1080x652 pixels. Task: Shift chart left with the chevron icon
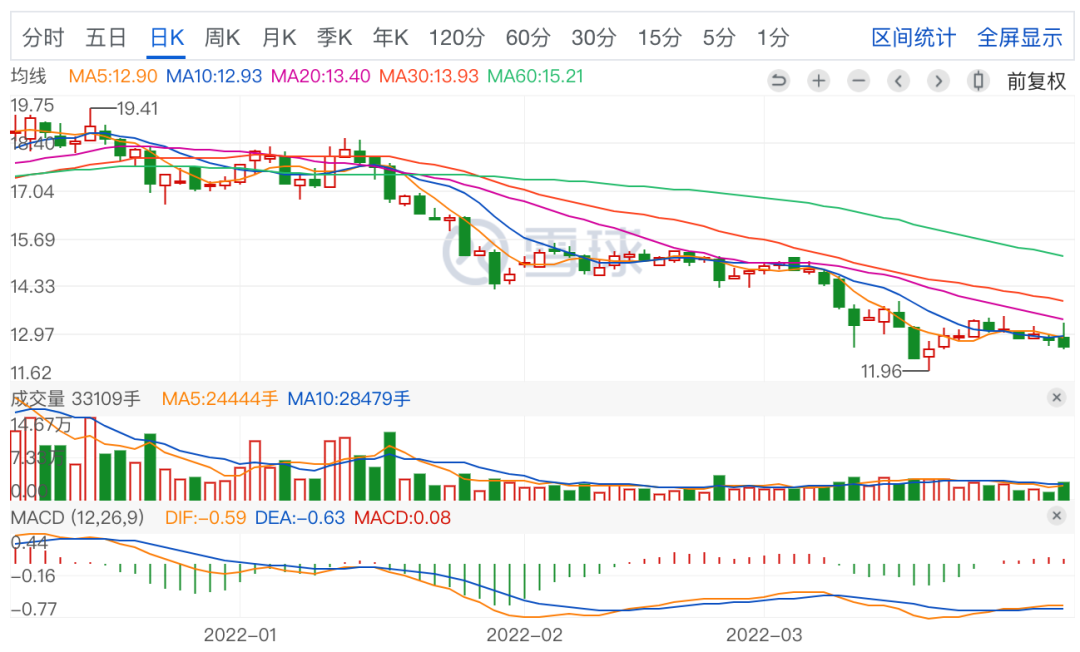point(898,81)
